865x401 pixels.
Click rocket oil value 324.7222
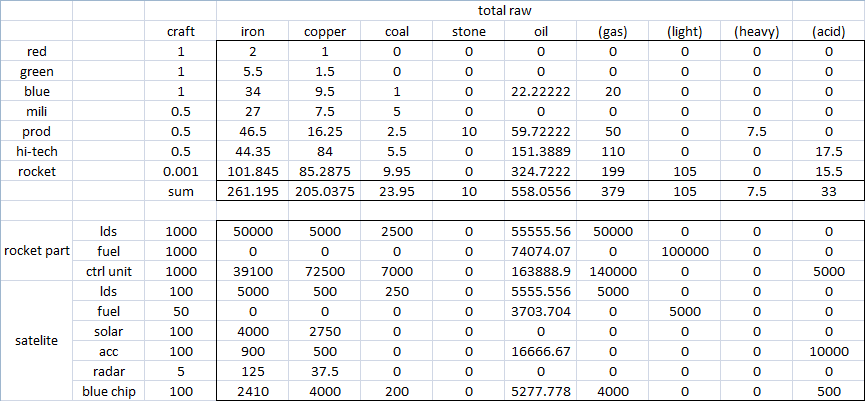coord(541,171)
